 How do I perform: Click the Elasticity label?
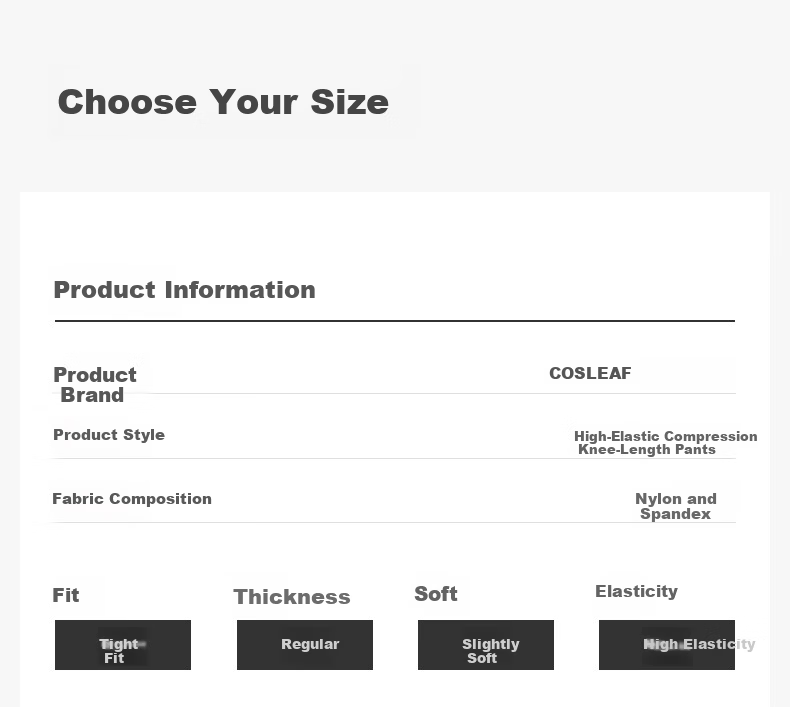tap(636, 591)
